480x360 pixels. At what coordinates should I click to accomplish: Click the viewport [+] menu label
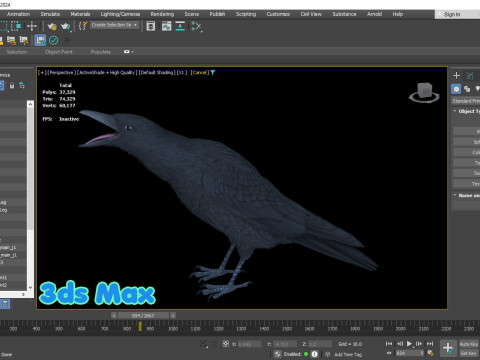point(42,72)
